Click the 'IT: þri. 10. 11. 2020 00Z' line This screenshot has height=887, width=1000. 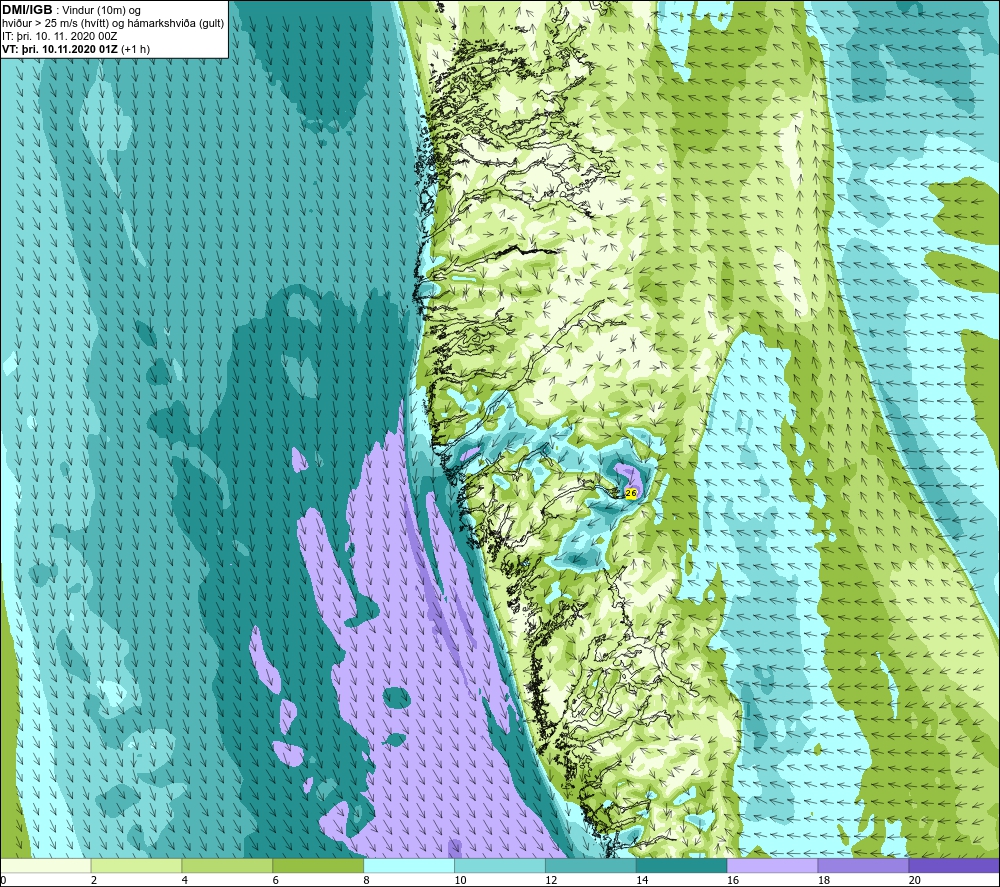coord(59,36)
